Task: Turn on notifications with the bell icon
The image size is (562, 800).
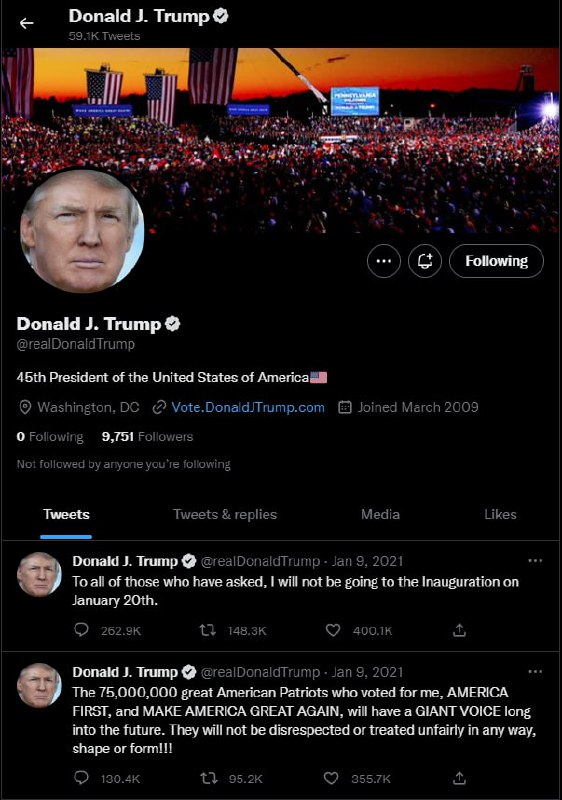Action: [x=425, y=261]
